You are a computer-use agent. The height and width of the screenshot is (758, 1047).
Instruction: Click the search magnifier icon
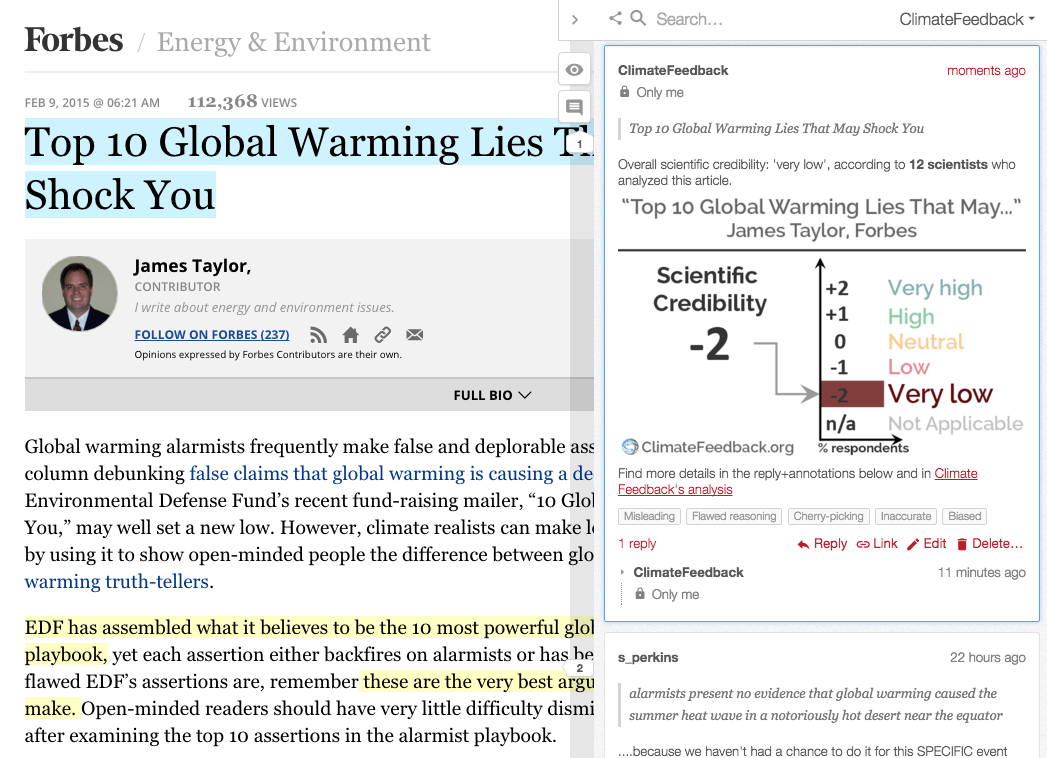click(638, 18)
